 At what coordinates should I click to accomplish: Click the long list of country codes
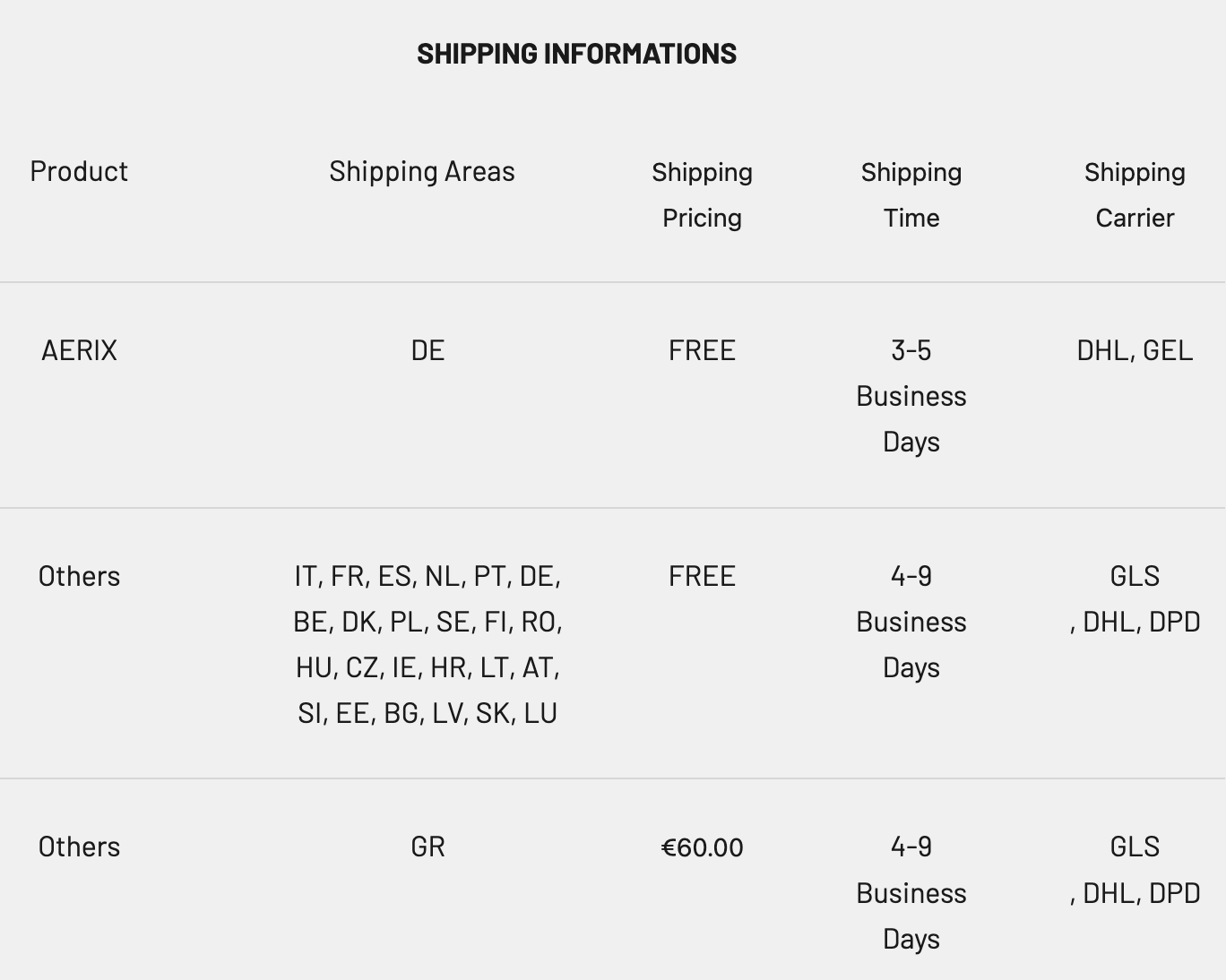coord(427,644)
